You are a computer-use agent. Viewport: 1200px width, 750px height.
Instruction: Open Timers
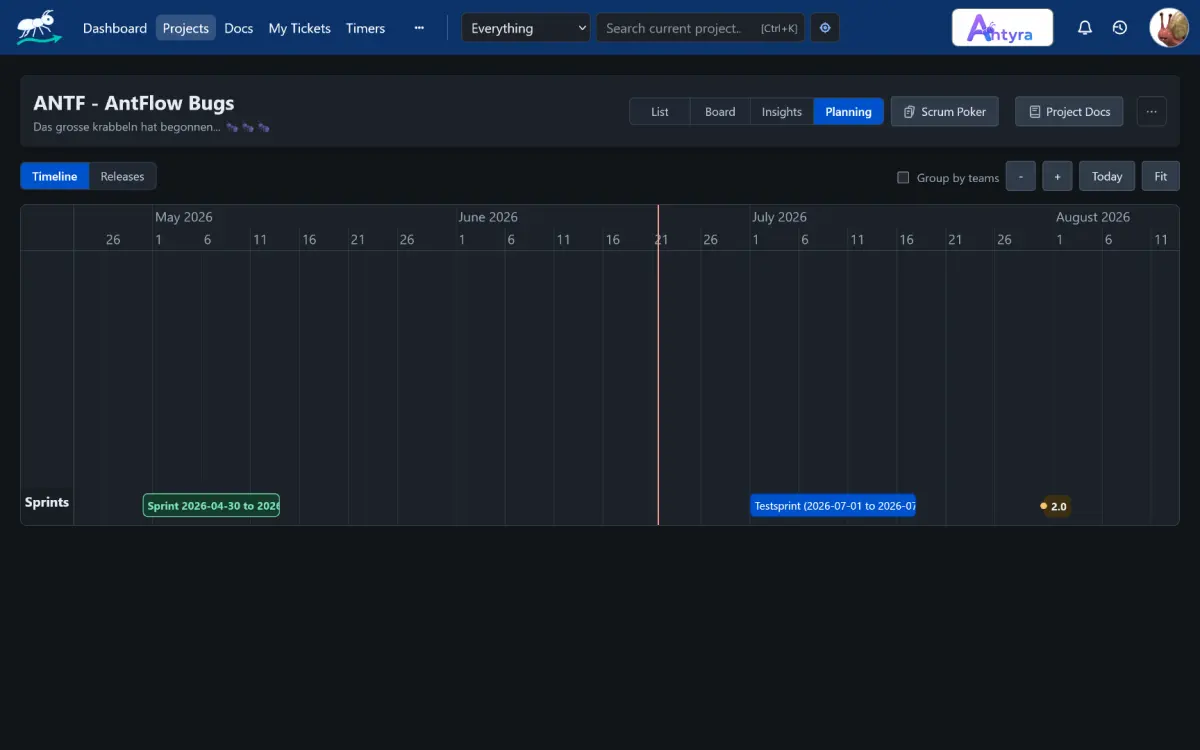coord(365,28)
